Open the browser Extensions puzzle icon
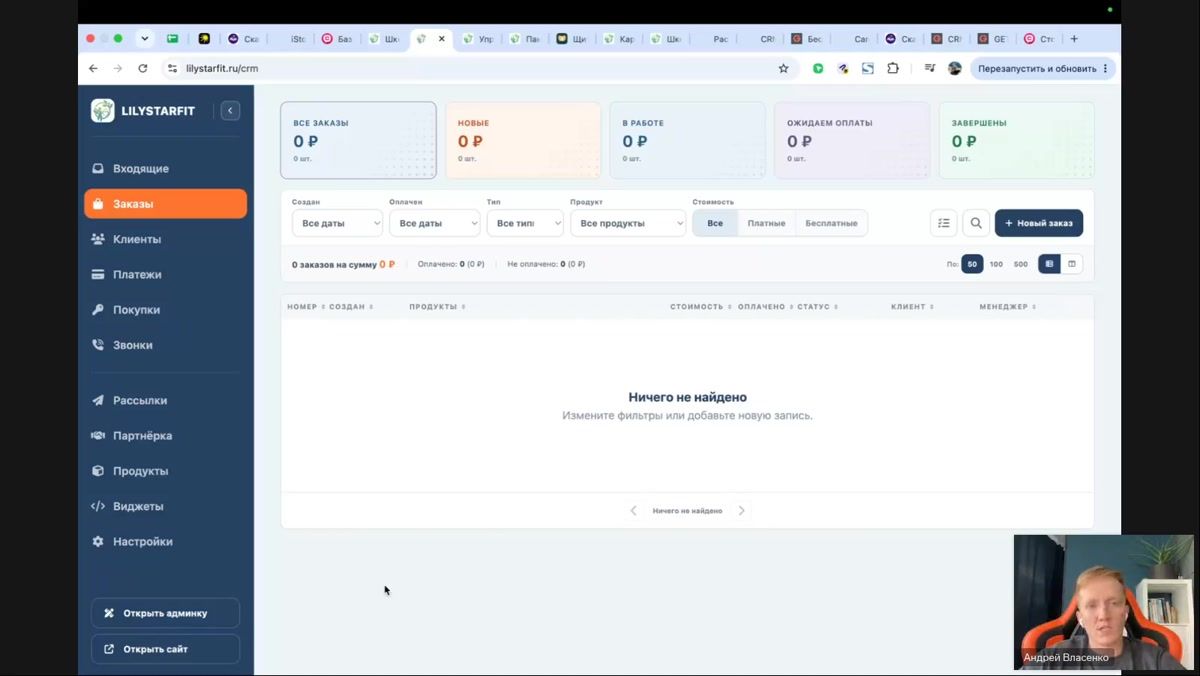The width and height of the screenshot is (1200, 676). coord(893,69)
